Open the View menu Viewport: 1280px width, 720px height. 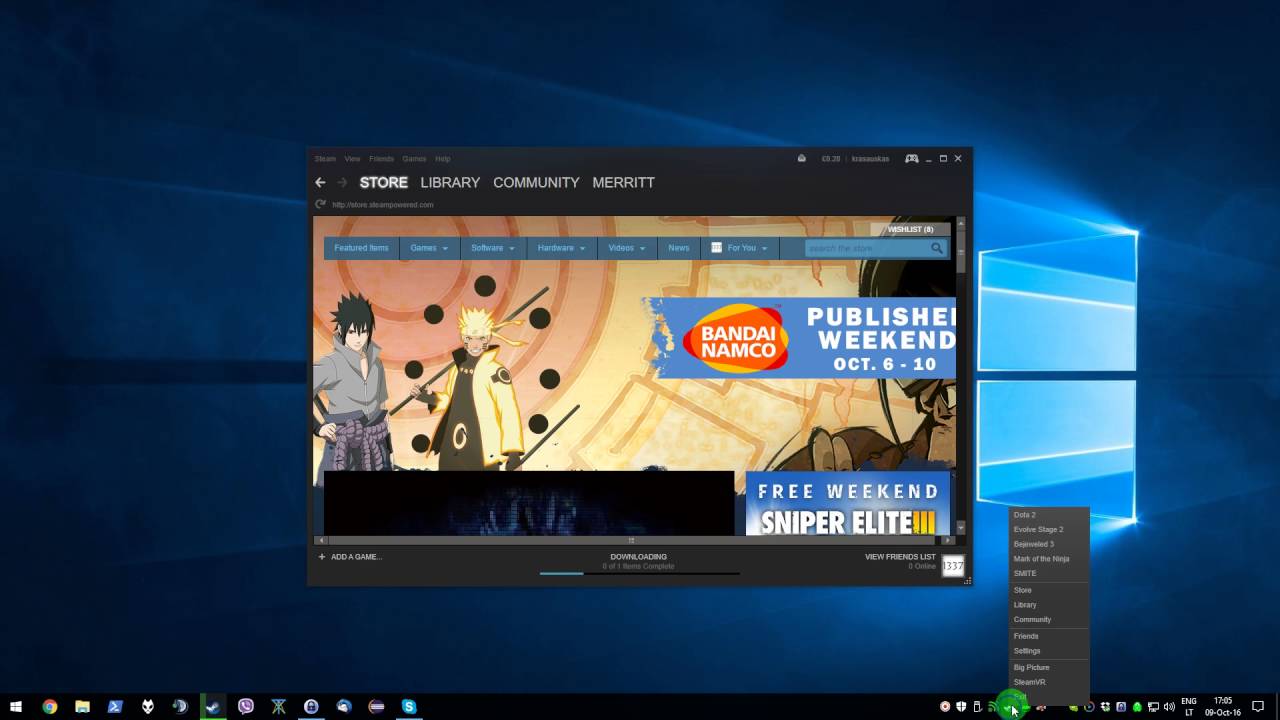352,158
